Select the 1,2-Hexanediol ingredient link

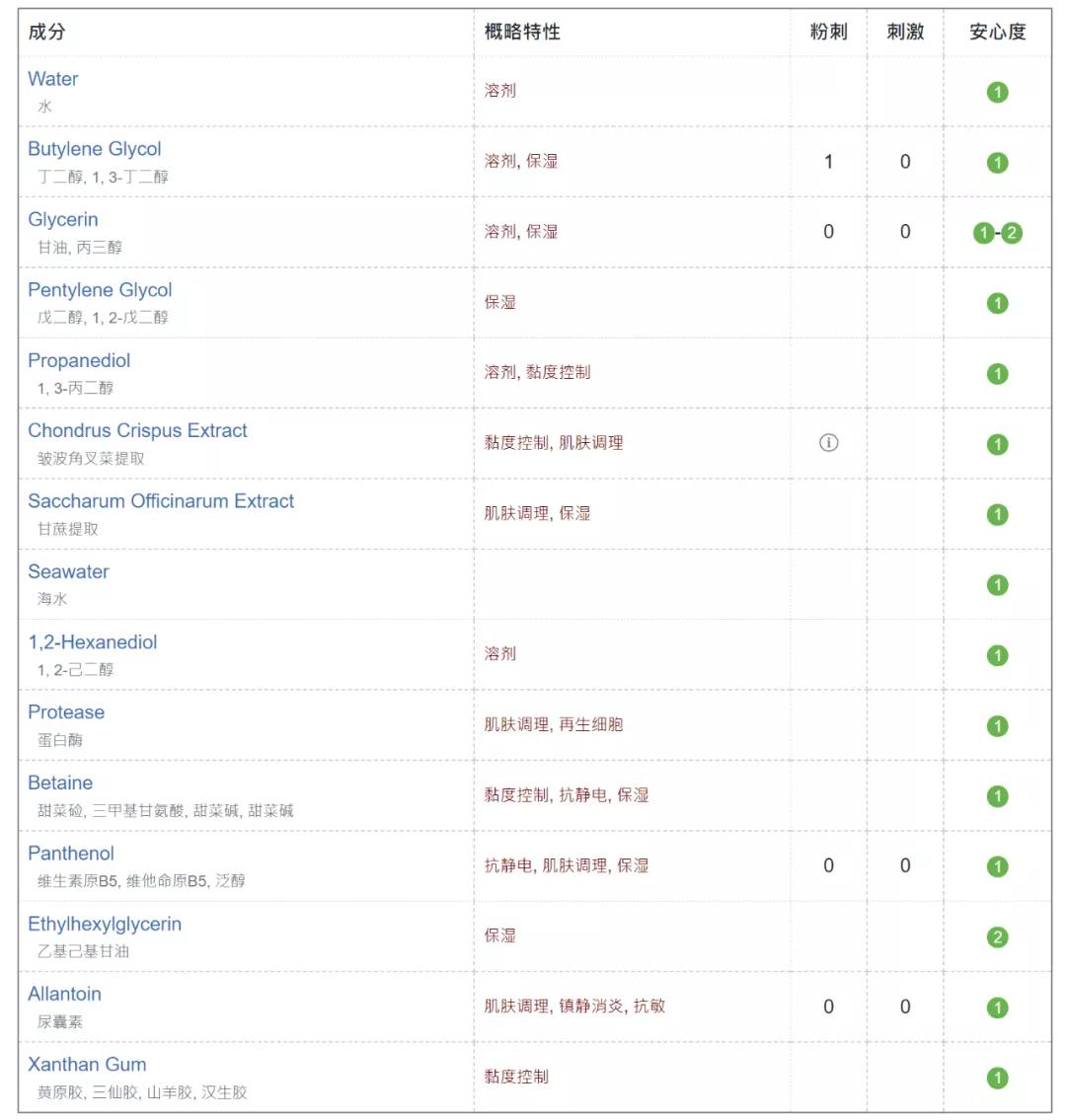point(93,642)
